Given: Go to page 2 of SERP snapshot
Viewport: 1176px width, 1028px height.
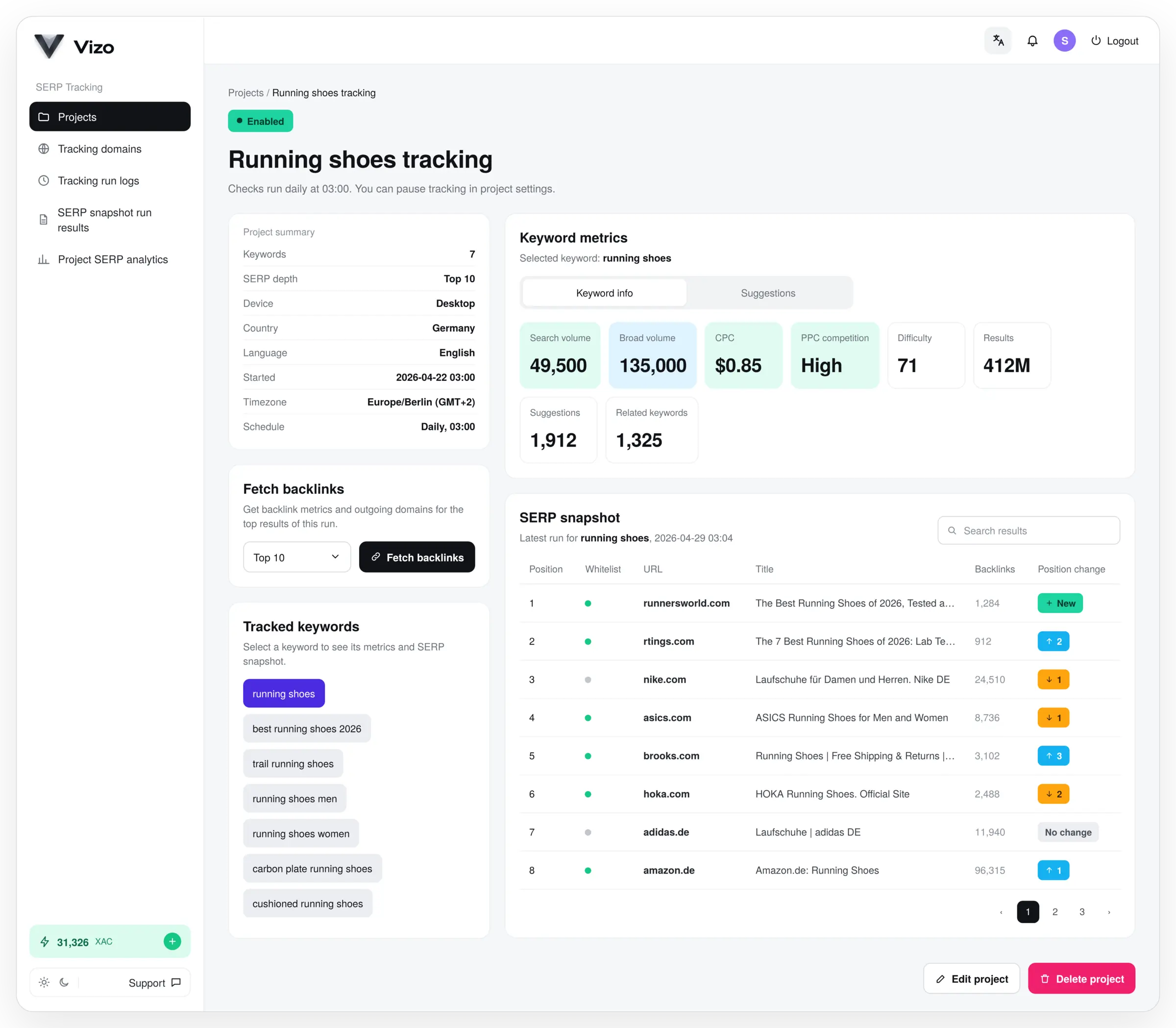Looking at the screenshot, I should coord(1055,912).
